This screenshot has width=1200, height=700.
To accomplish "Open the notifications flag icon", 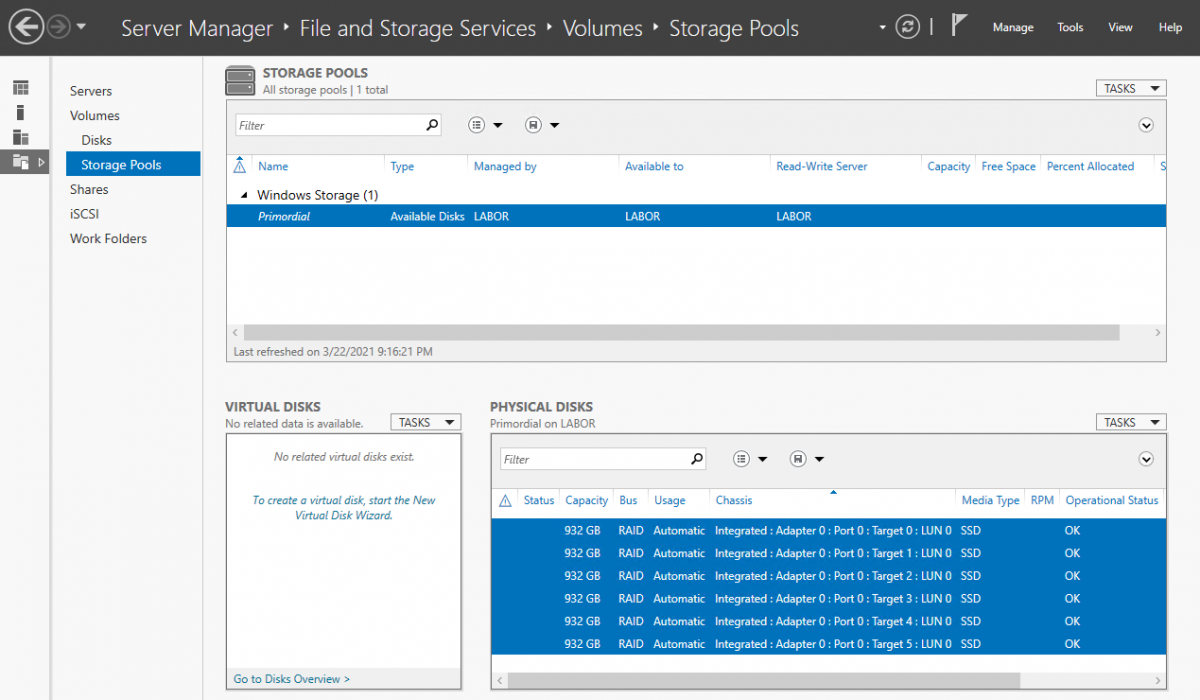I will tap(959, 26).
